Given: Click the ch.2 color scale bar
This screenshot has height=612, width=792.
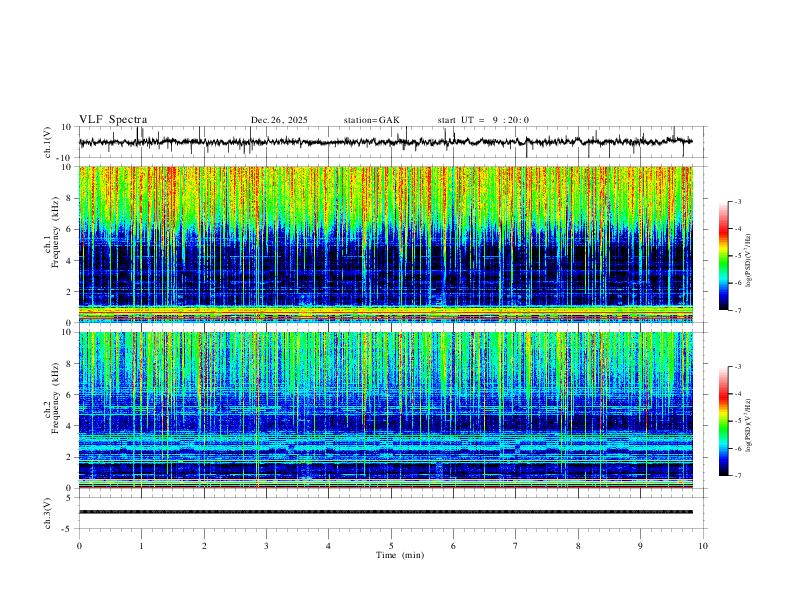Looking at the screenshot, I should 724,421.
